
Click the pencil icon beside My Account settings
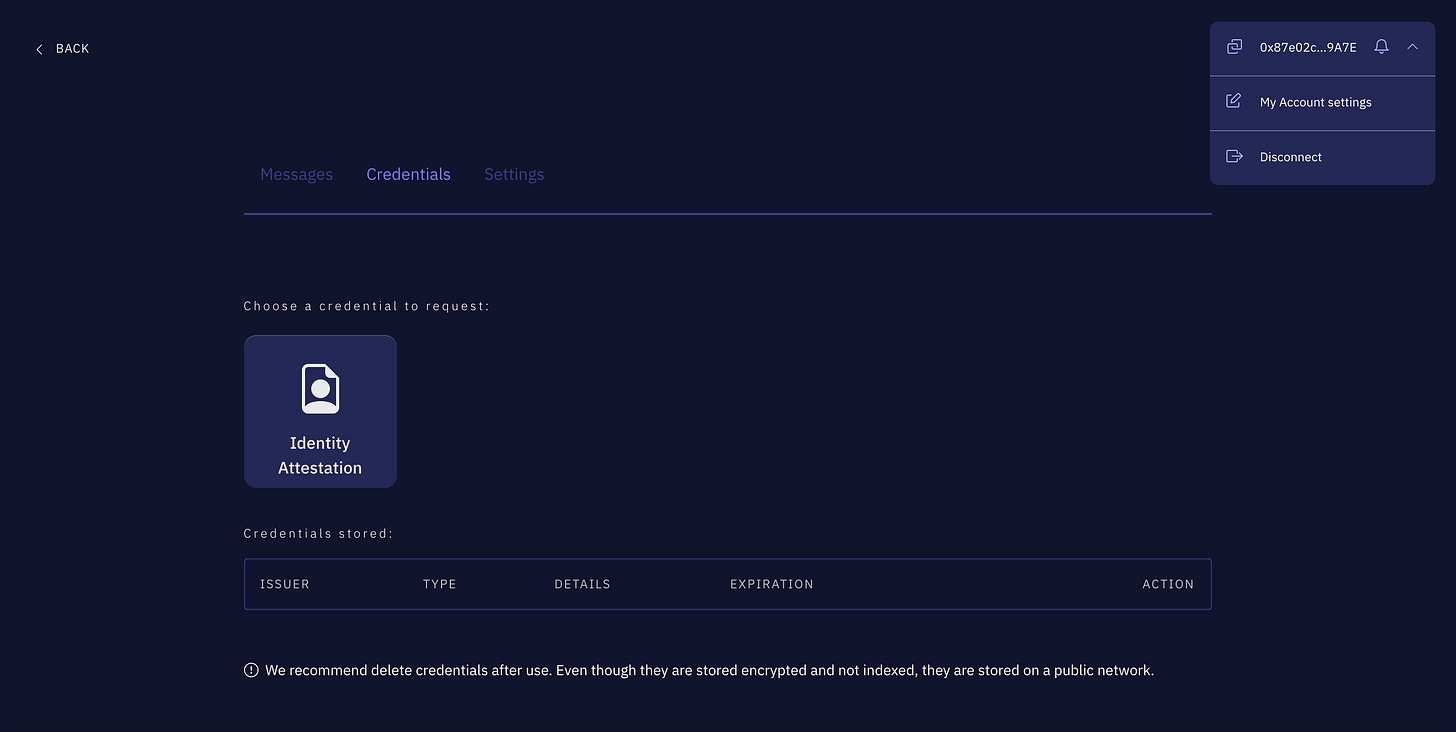tap(1234, 101)
